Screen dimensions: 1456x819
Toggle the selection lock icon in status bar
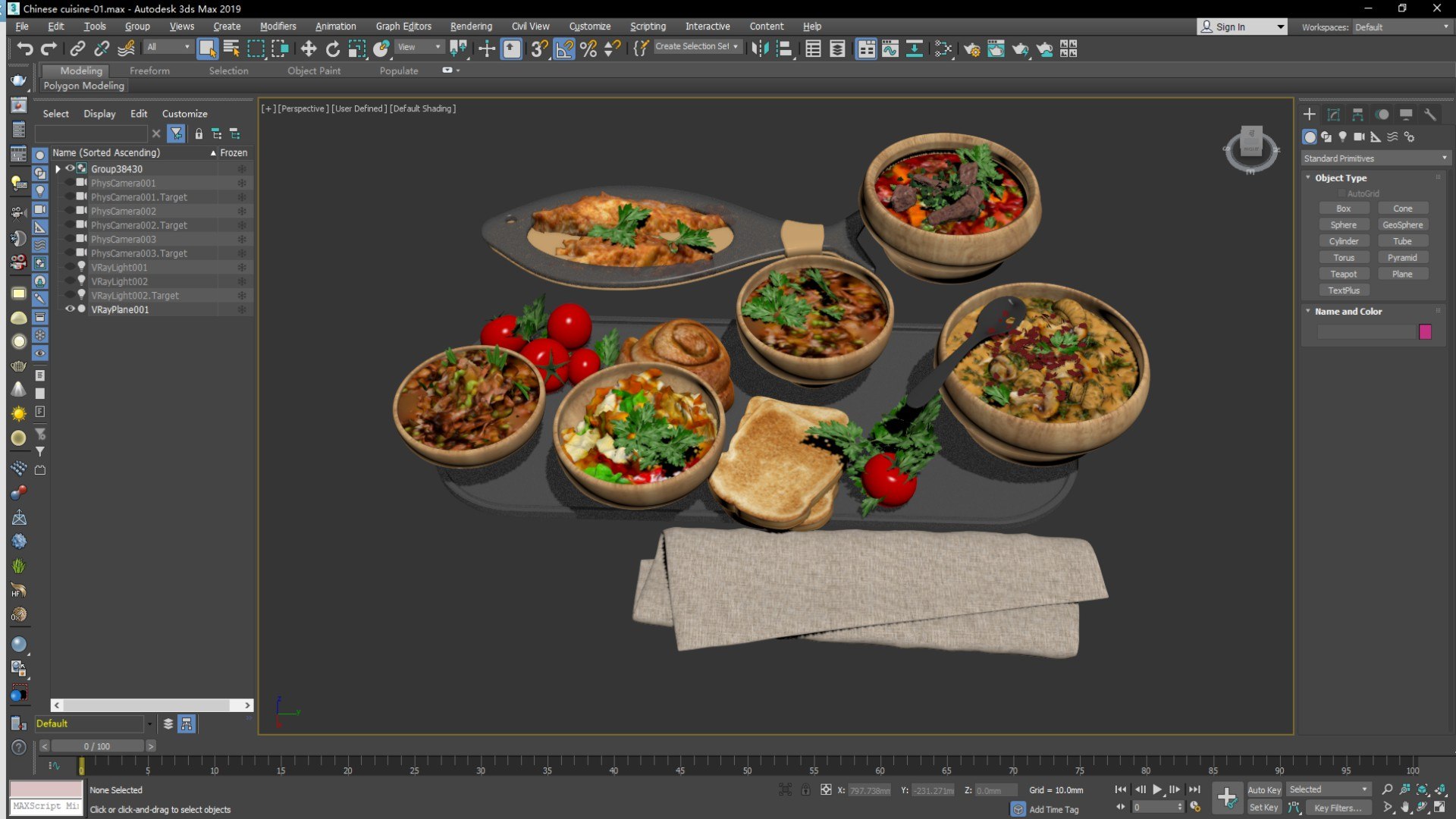point(805,789)
